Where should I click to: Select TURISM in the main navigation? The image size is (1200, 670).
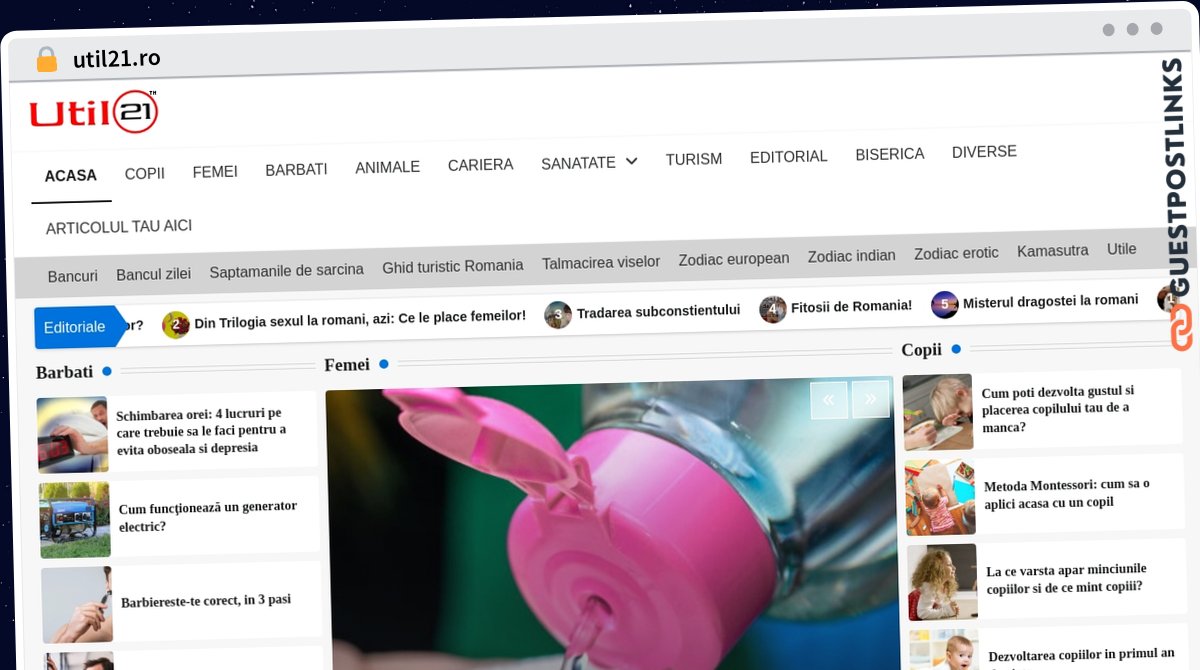click(694, 159)
